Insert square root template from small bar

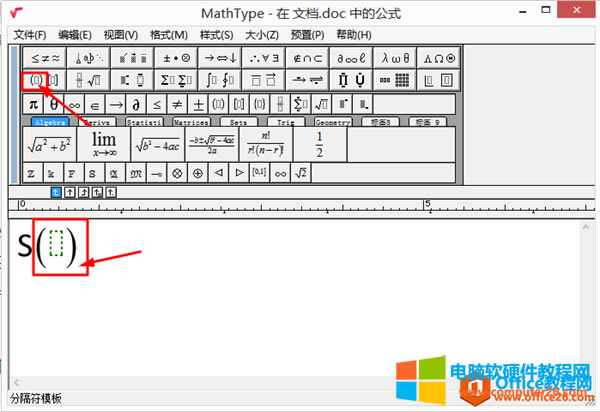click(x=321, y=104)
